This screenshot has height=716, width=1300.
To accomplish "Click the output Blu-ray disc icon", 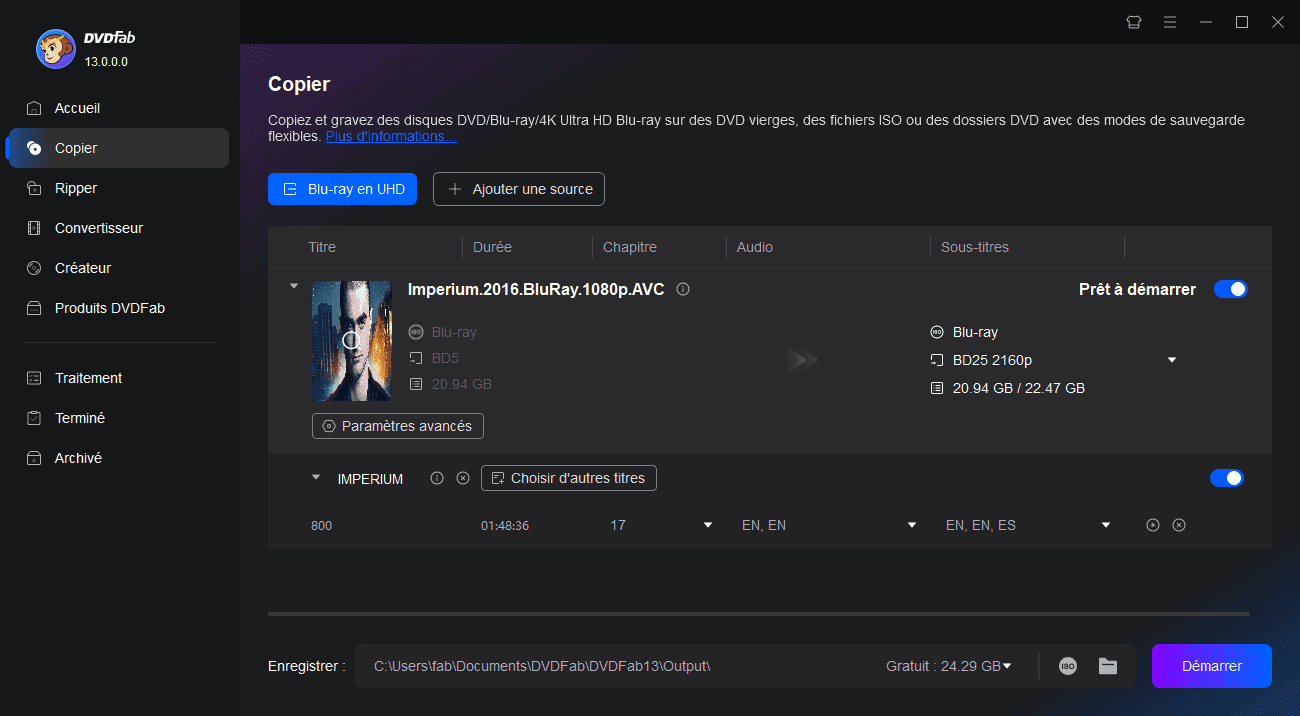I will coord(937,332).
